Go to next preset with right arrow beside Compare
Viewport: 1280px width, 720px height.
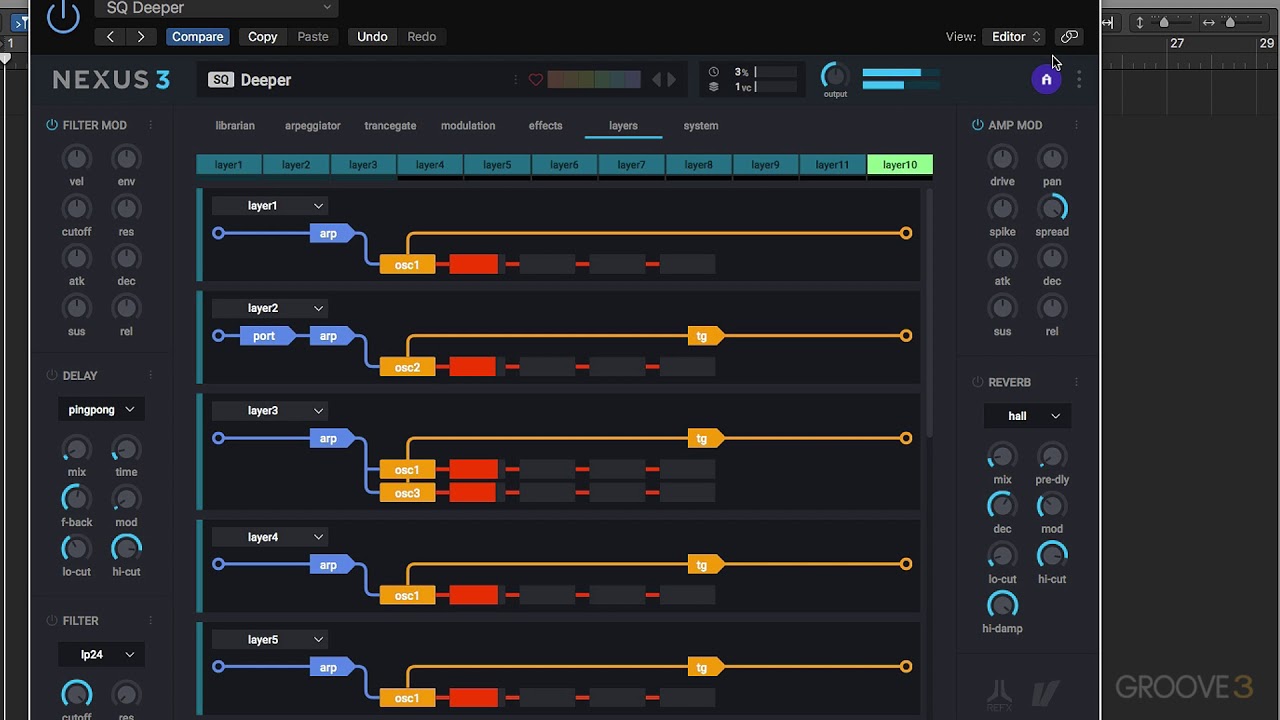[141, 37]
